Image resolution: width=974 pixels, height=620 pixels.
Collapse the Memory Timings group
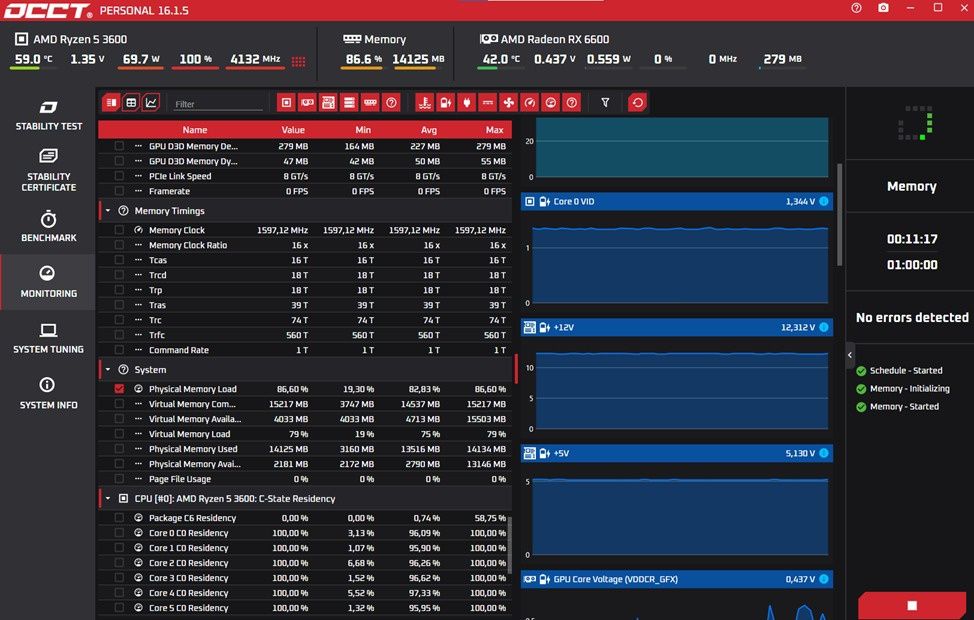(108, 211)
